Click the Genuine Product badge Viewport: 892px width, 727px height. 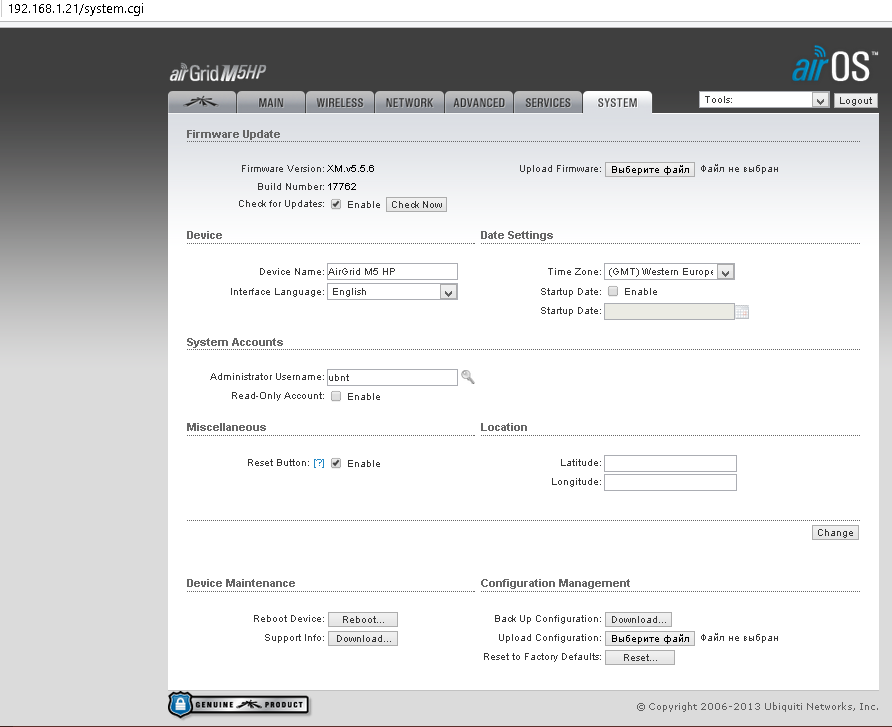238,704
